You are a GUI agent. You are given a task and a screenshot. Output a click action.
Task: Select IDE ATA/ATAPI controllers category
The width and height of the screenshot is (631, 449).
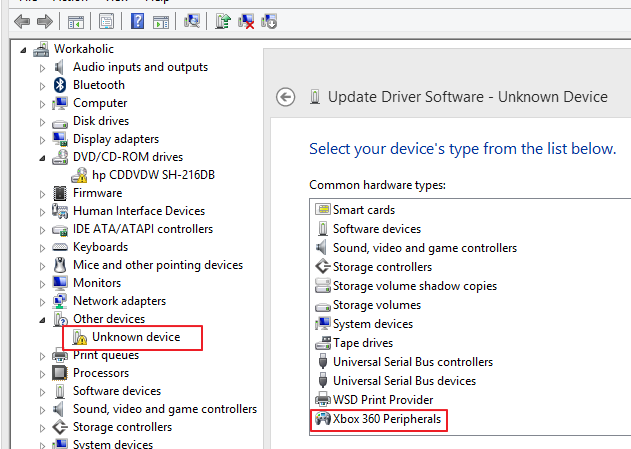click(x=143, y=229)
